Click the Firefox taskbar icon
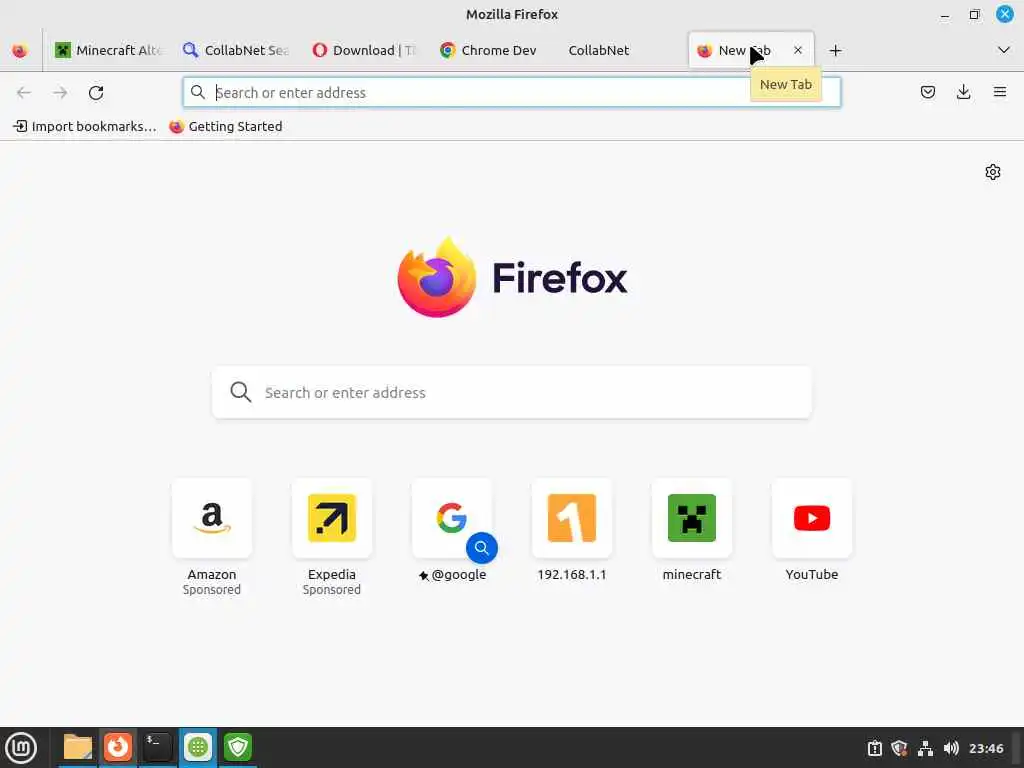 (x=118, y=748)
